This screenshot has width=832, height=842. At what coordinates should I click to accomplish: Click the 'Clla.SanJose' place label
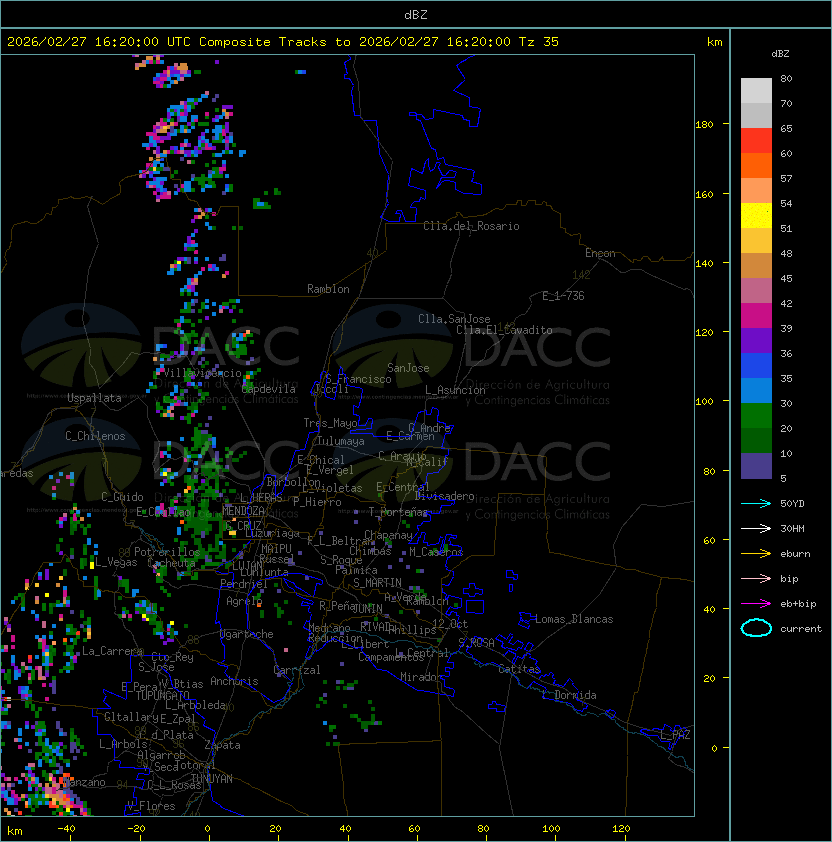click(454, 319)
